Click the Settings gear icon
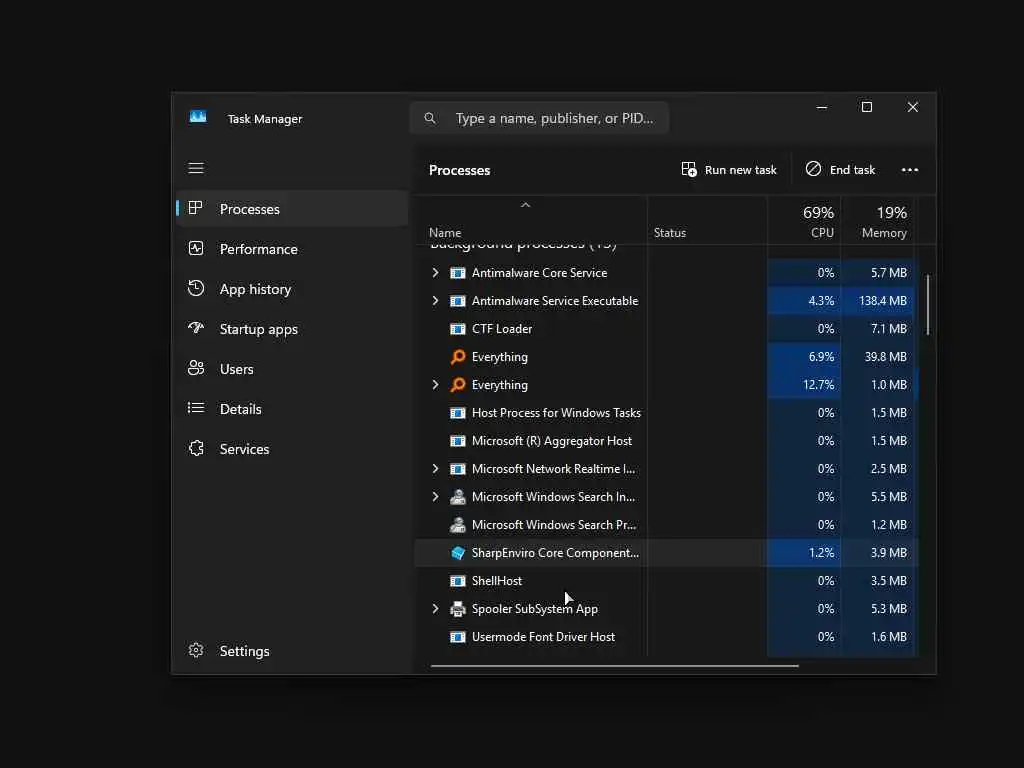This screenshot has width=1024, height=768. pyautogui.click(x=196, y=650)
